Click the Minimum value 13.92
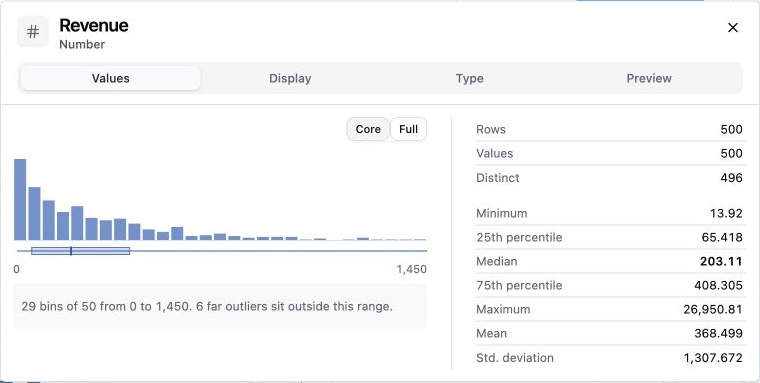Viewport: 760px width, 383px height. [x=726, y=213]
